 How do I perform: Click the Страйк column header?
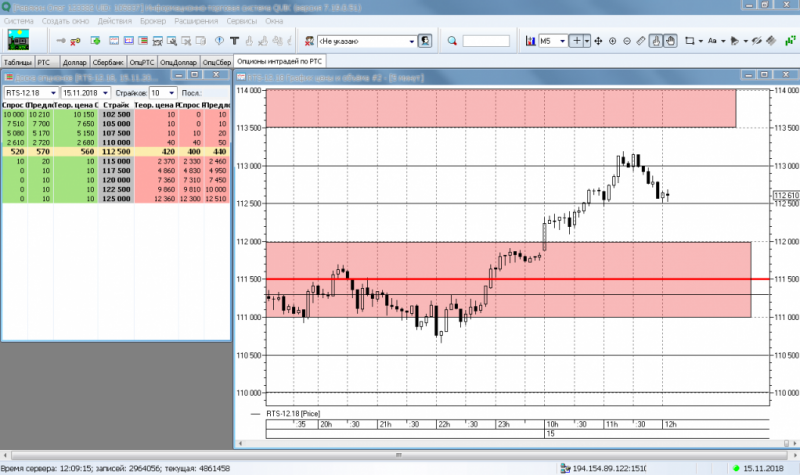116,105
